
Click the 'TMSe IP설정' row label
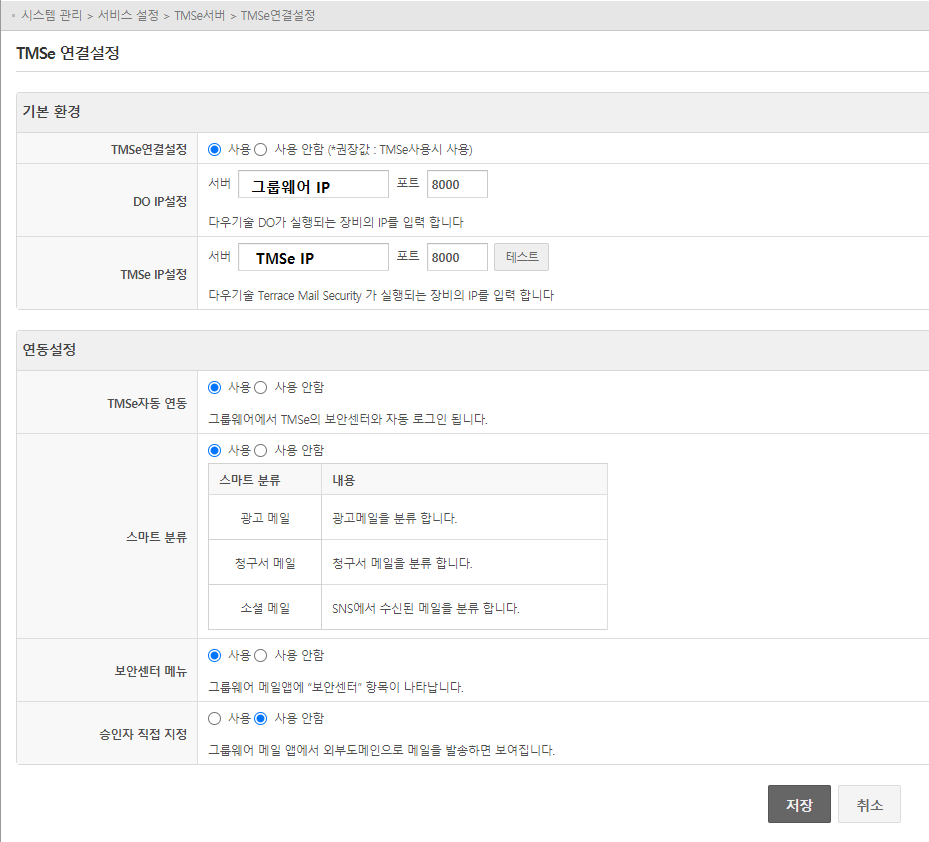[153, 274]
